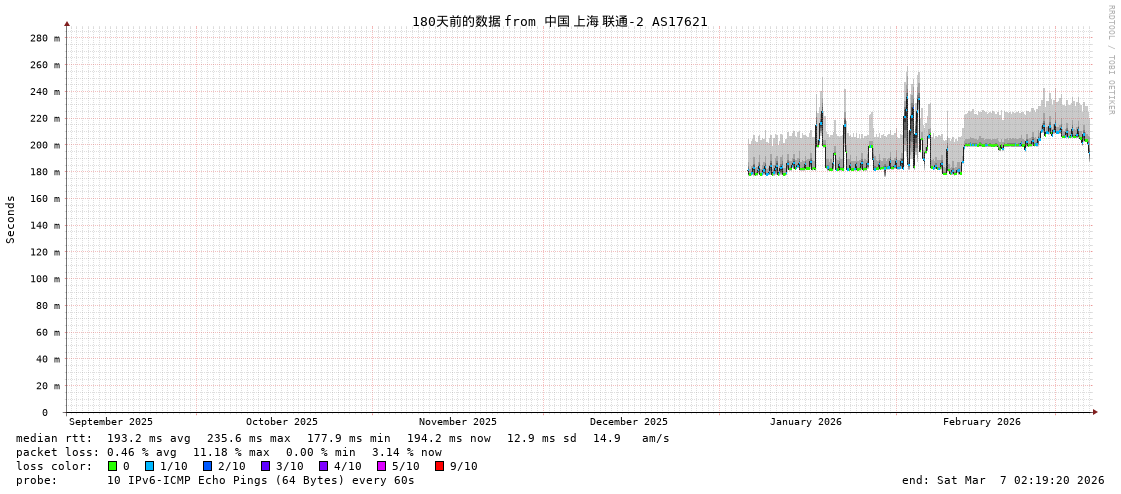
Task: Click the vertical Seconds axis label
Action: point(11,219)
